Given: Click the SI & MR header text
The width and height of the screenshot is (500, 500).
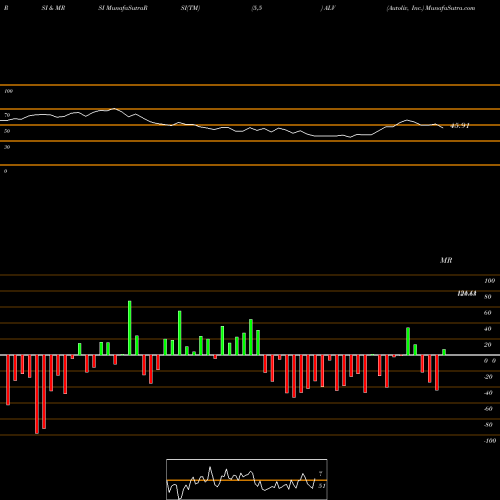Looking at the screenshot, I should click(53, 8).
